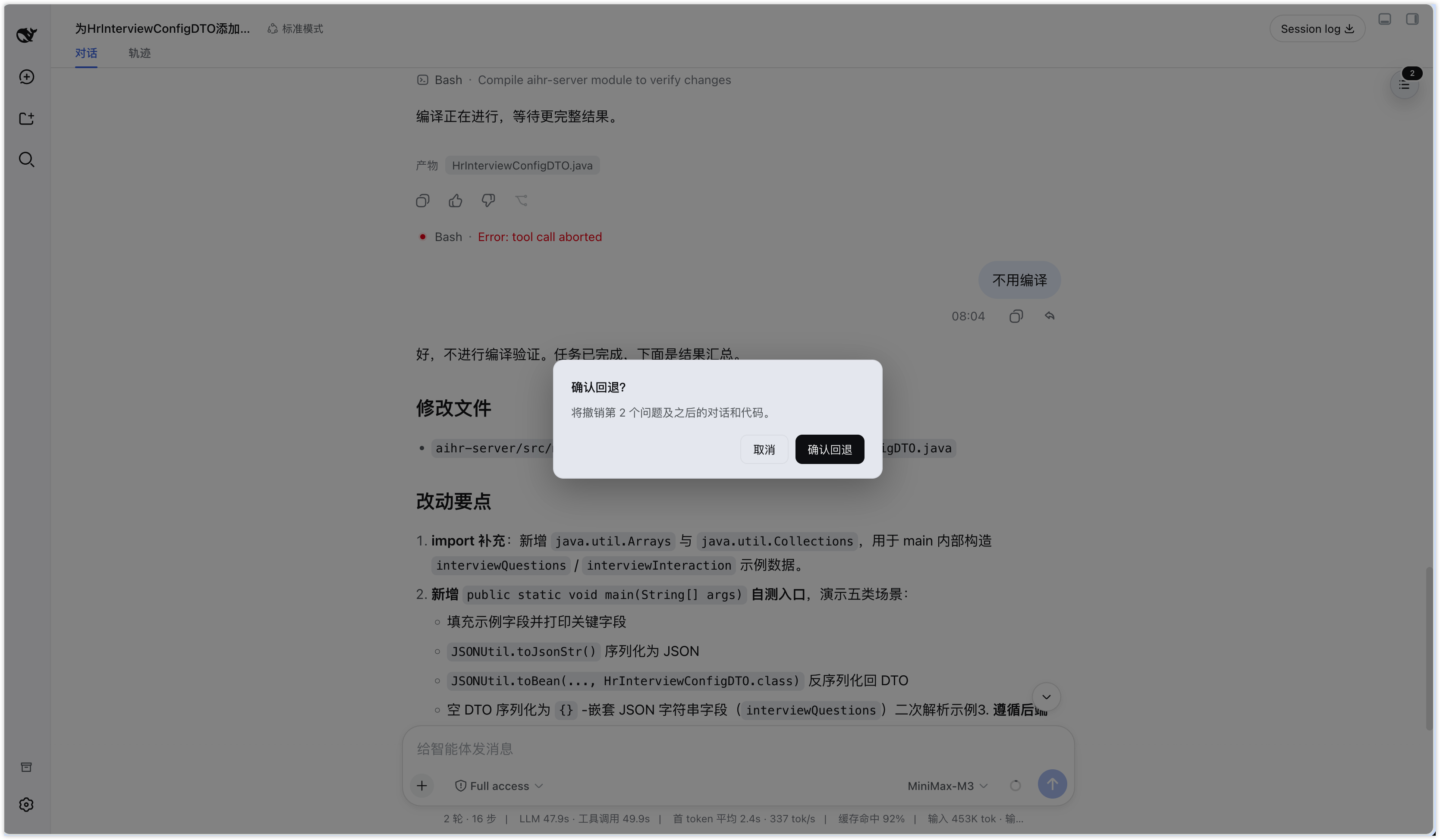Open the MiniMax-M3 model dropdown
The width and height of the screenshot is (1440, 840).
(x=947, y=786)
